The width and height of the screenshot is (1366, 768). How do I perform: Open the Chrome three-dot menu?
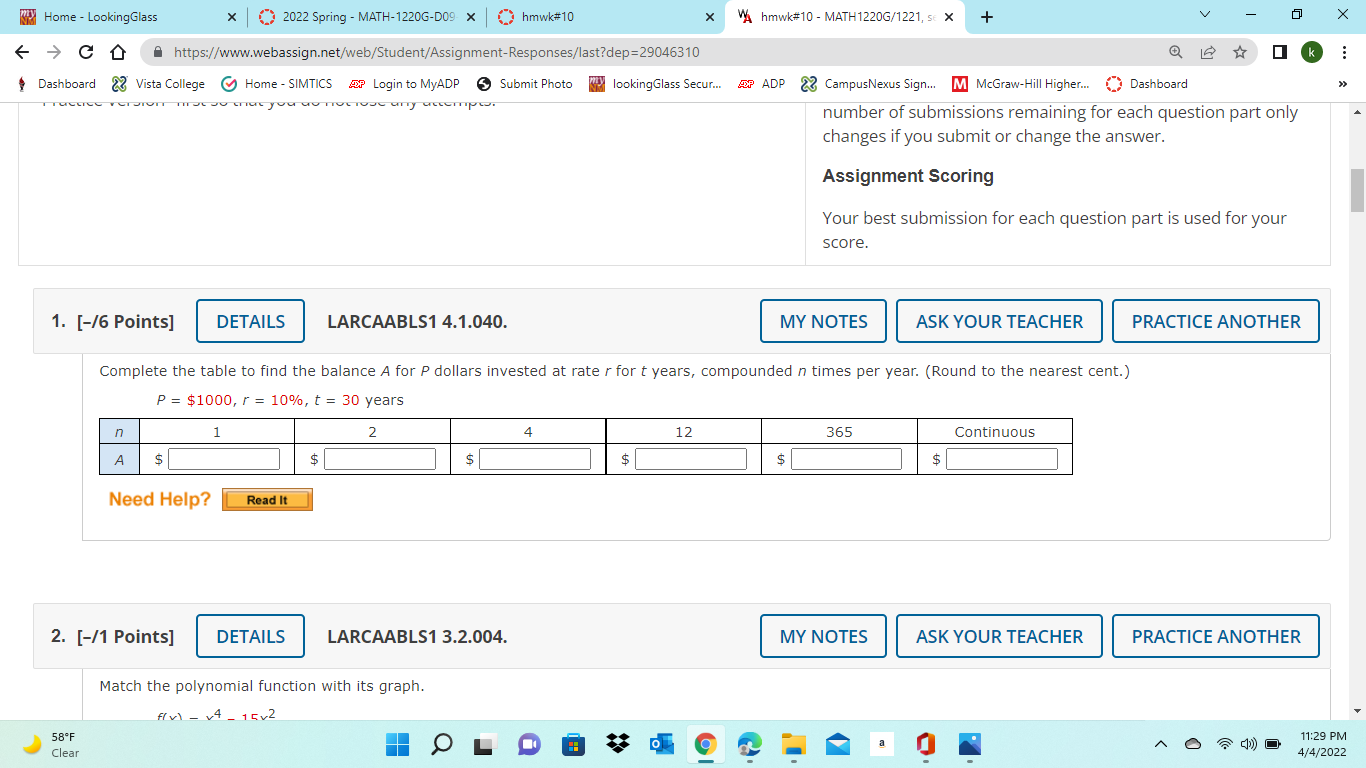(x=1345, y=52)
